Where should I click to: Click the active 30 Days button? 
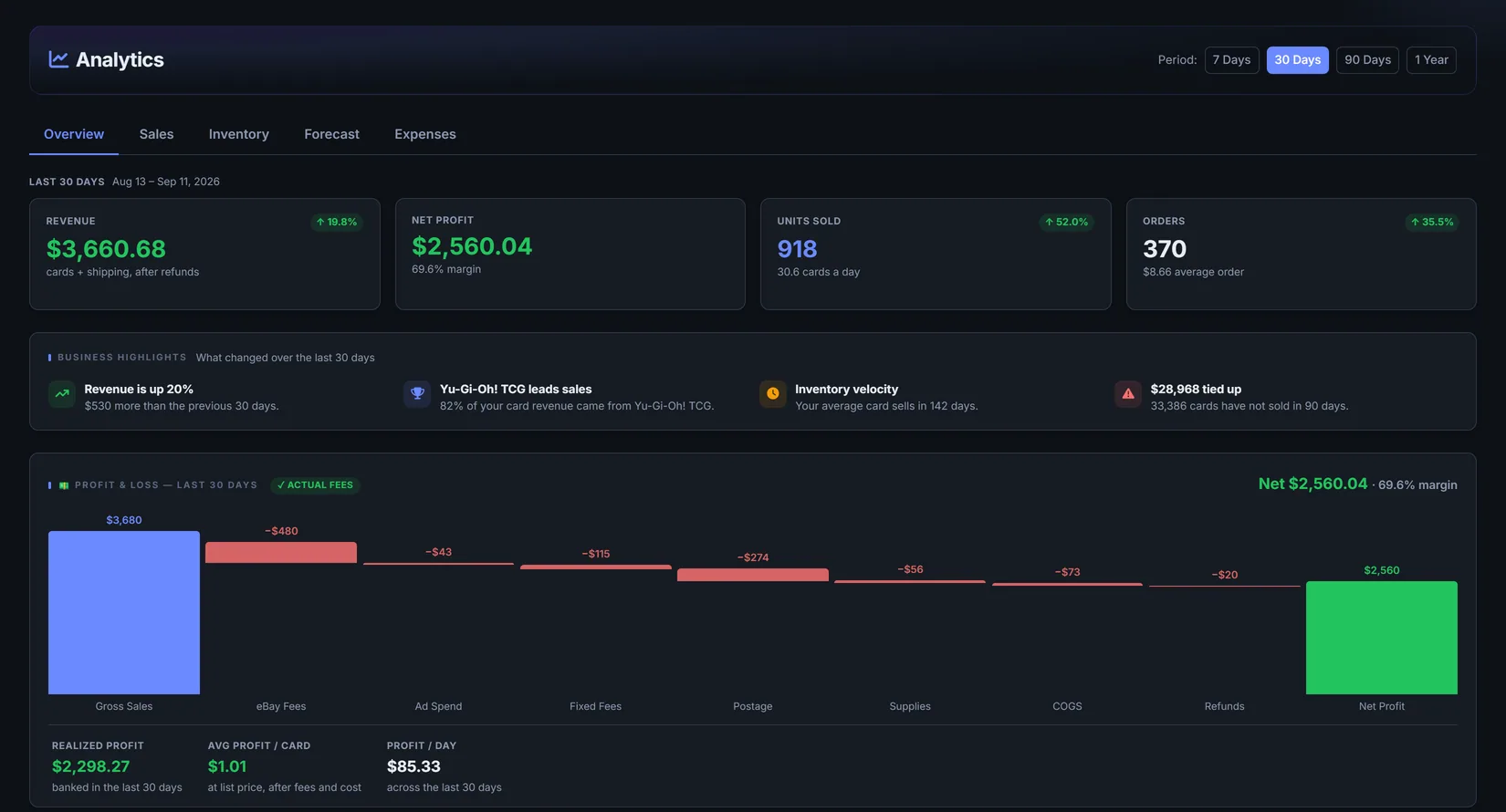coord(1297,60)
